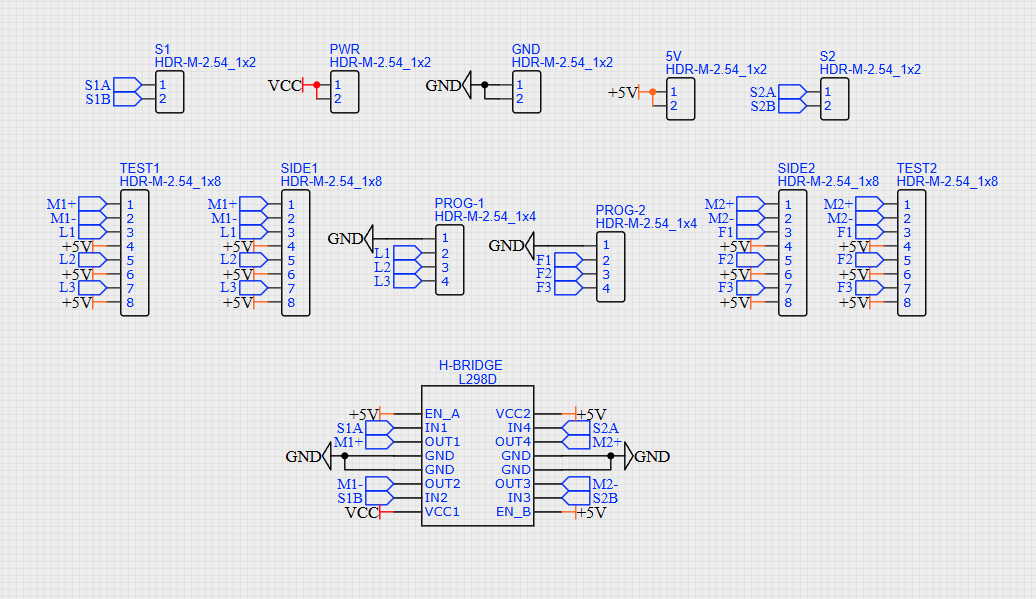Select the GND header's HDR-M-2.54_1x2 value text

coord(562,63)
